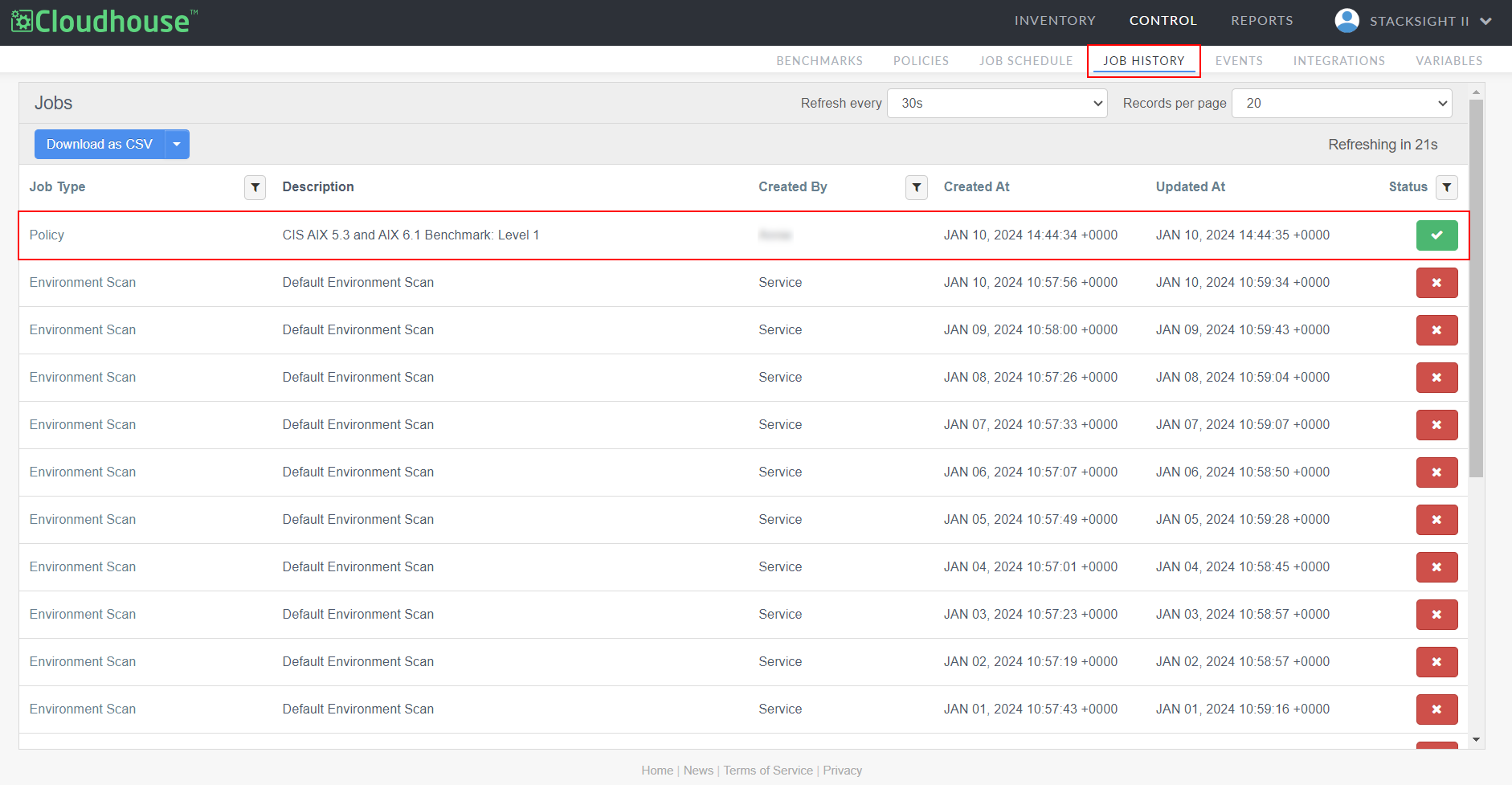The height and width of the screenshot is (785, 1512).
Task: Switch to the JOB SCHEDULE tab
Action: [1026, 61]
